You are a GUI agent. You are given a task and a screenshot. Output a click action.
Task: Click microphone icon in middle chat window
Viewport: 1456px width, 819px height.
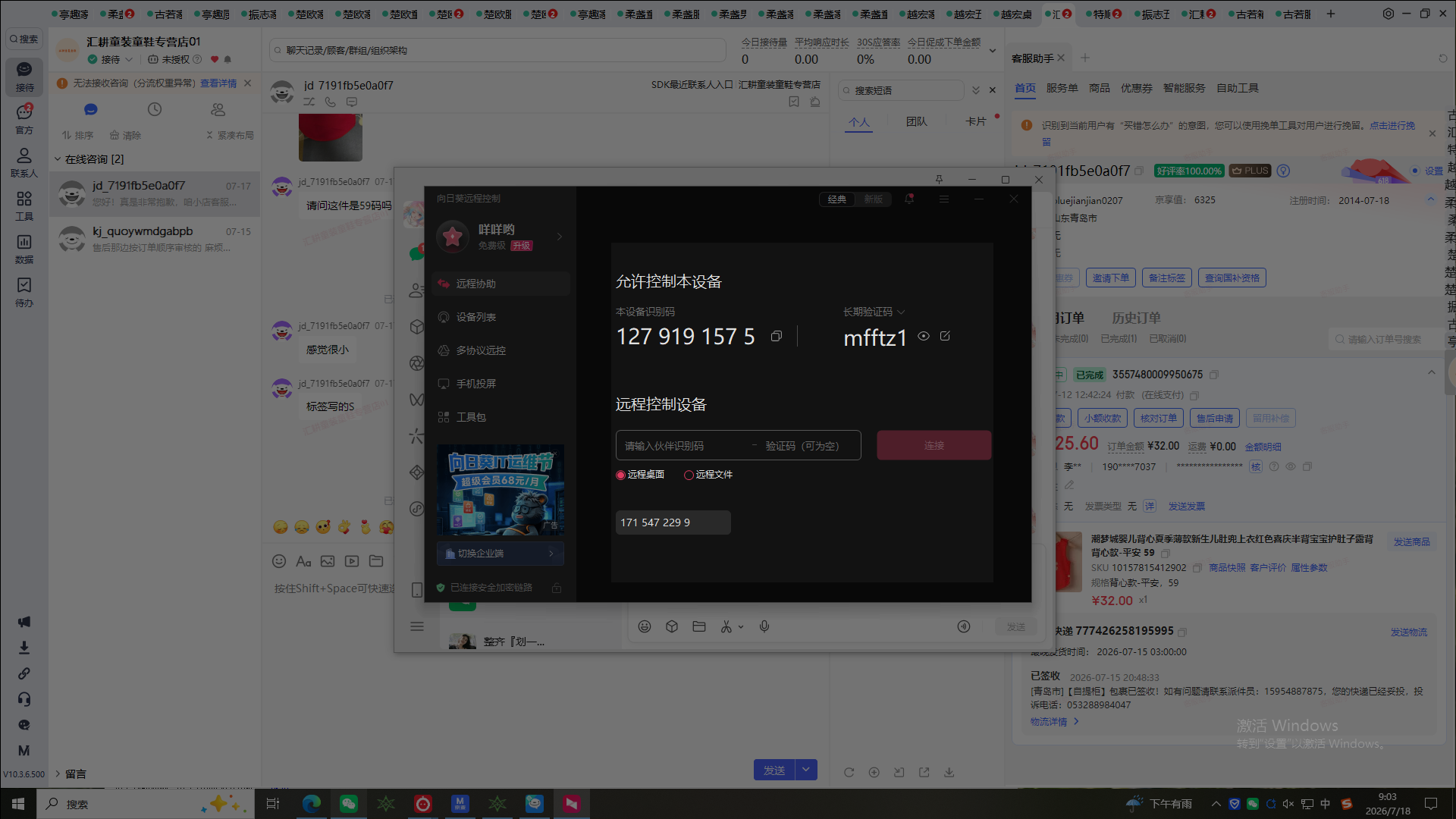coord(764,626)
